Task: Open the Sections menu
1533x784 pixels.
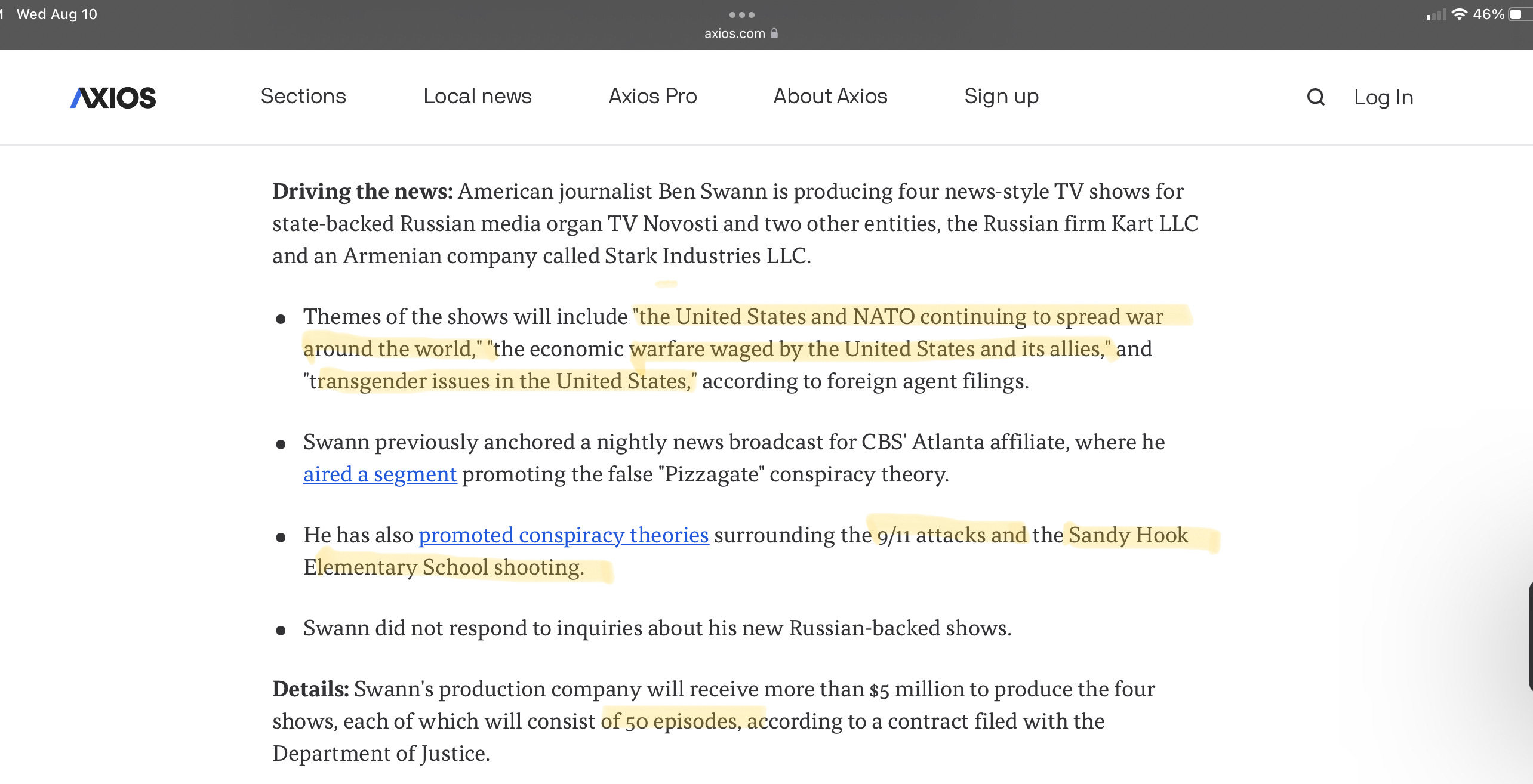Action: coord(303,96)
